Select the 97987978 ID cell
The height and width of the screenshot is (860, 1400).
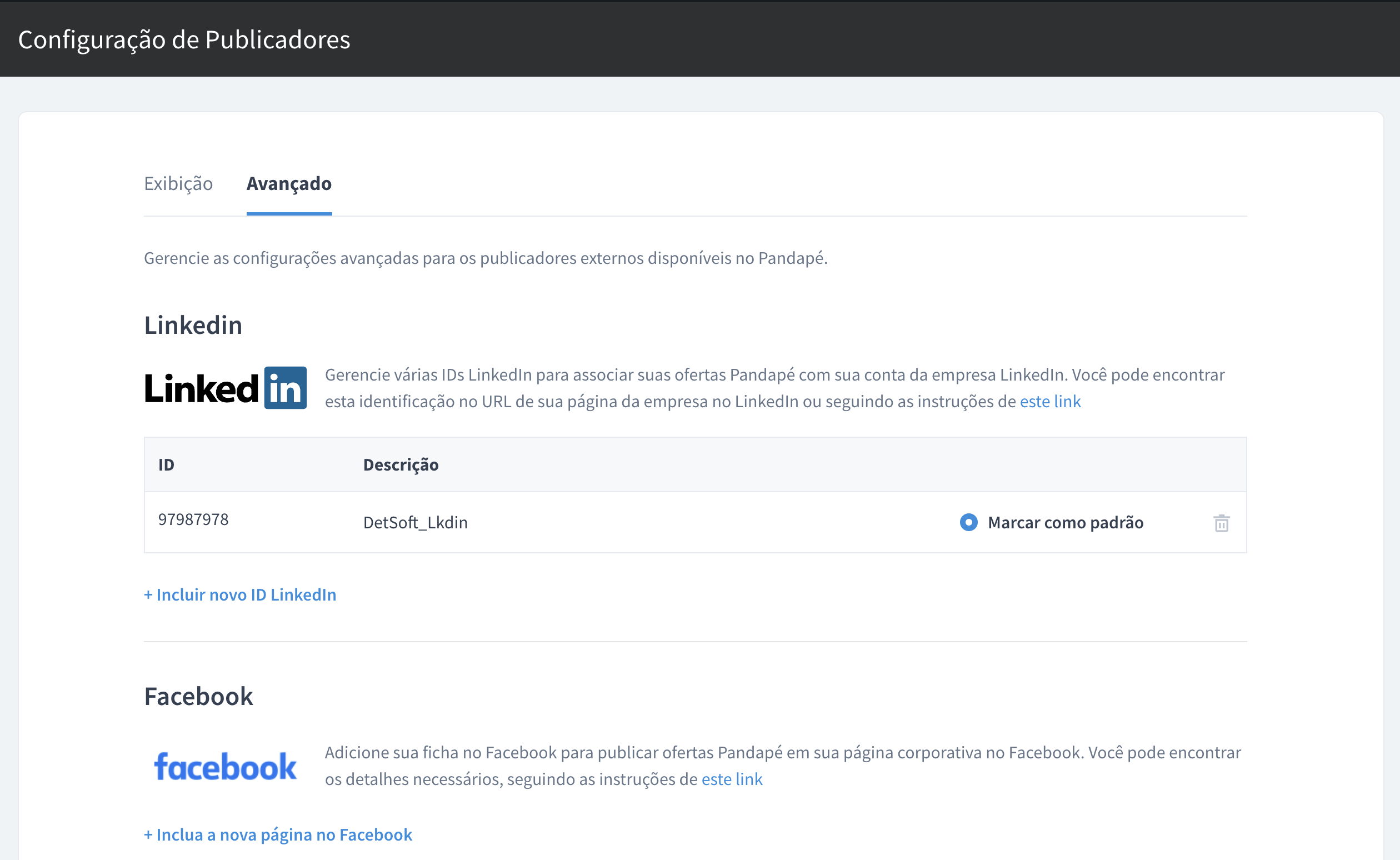[x=193, y=519]
